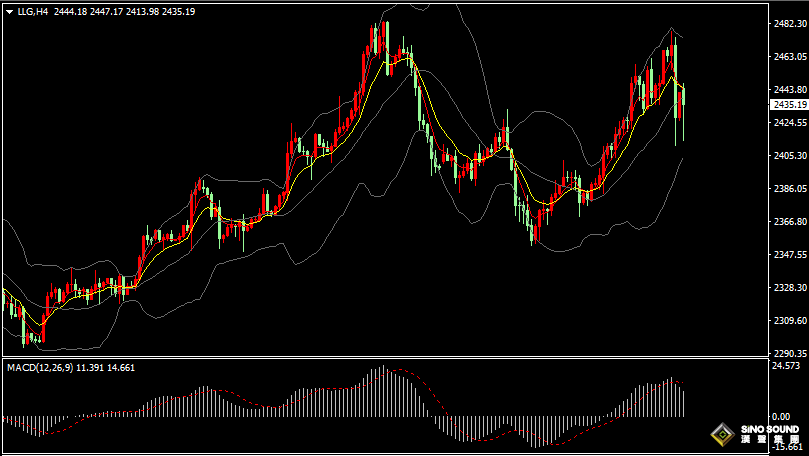Click the 2328.30 price axis label
This screenshot has width=809, height=456.
(790, 287)
